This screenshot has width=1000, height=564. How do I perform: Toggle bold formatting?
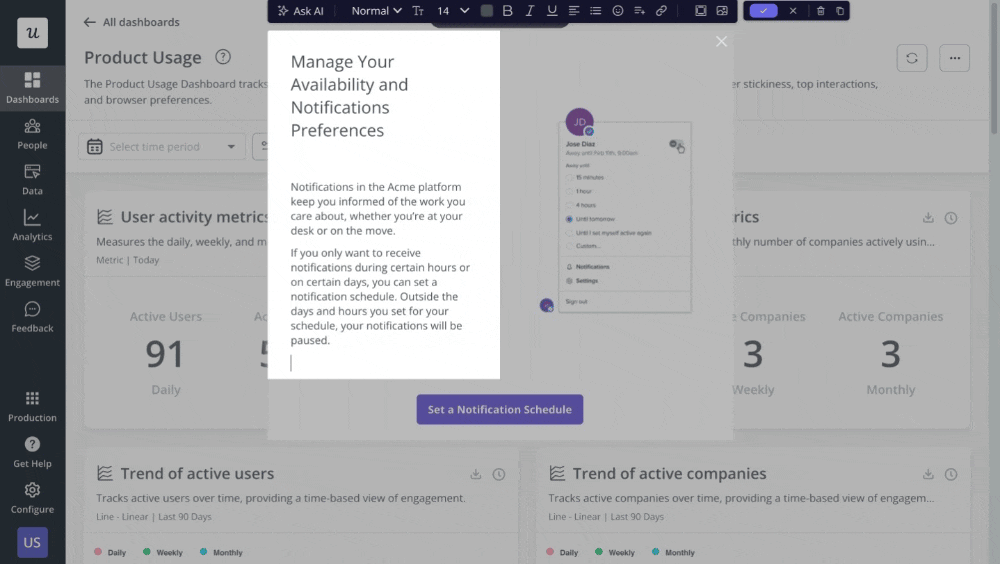[x=508, y=11]
